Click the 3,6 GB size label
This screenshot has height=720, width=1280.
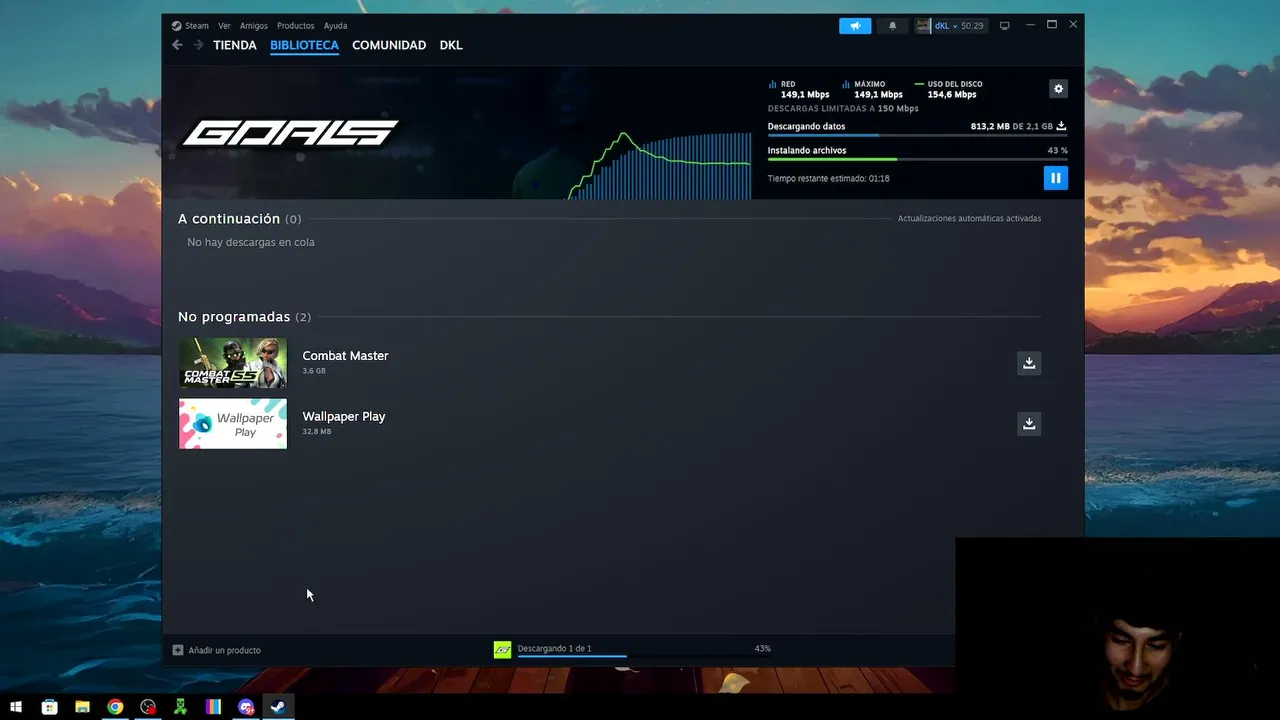pos(314,371)
